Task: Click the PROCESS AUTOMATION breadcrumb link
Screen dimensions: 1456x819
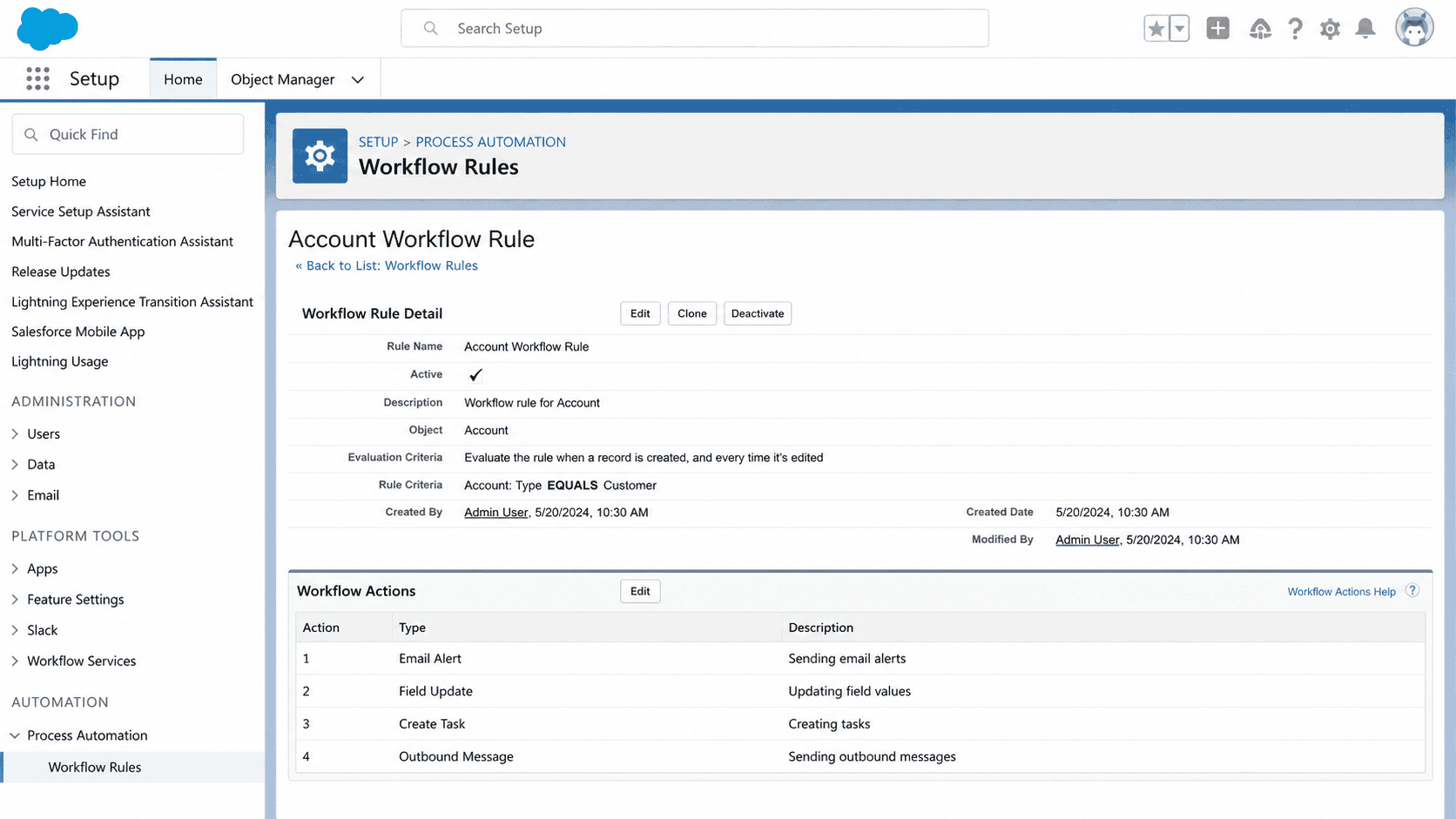Action: pos(490,142)
